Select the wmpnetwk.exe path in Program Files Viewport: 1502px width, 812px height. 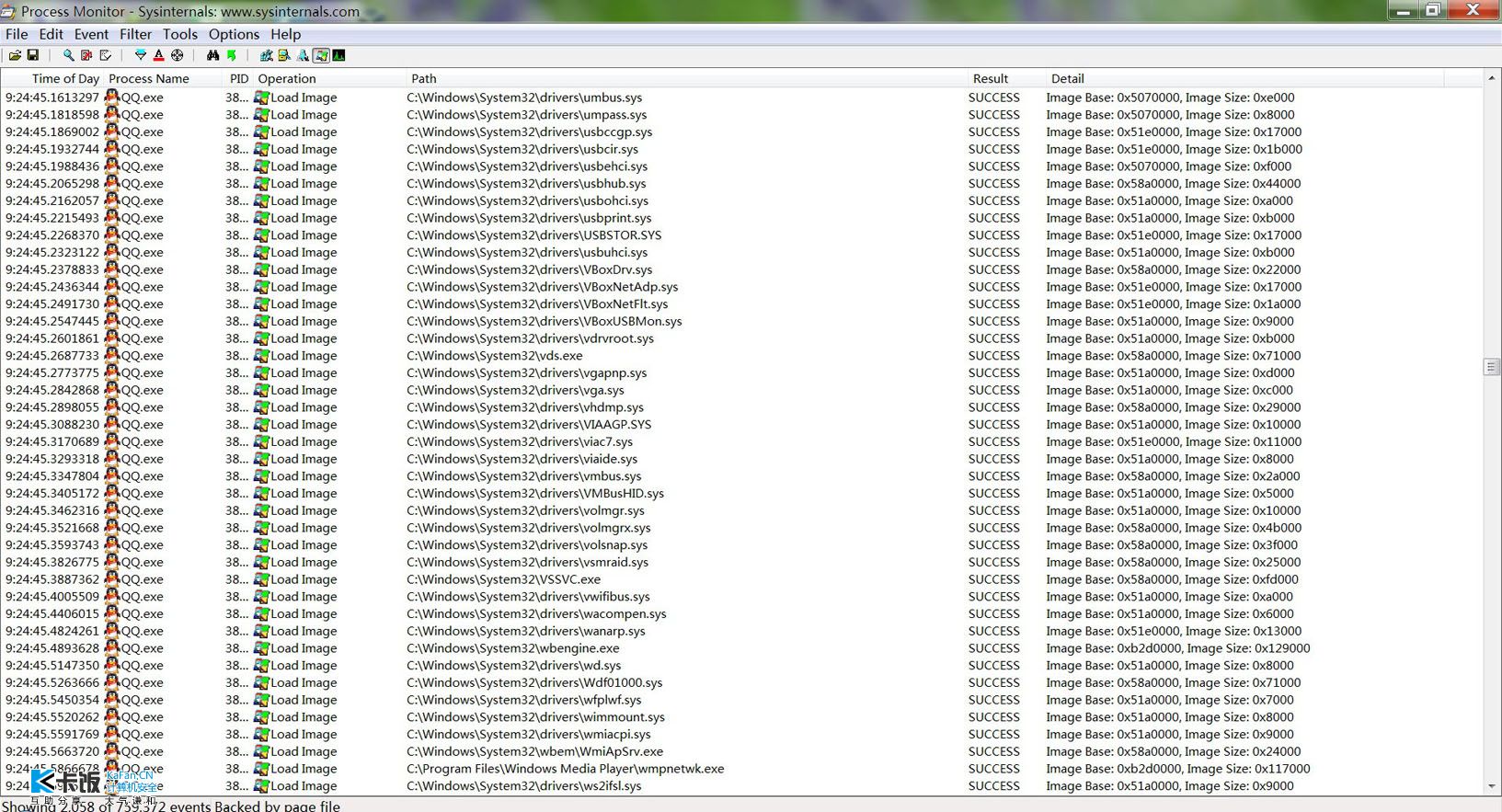[566, 769]
